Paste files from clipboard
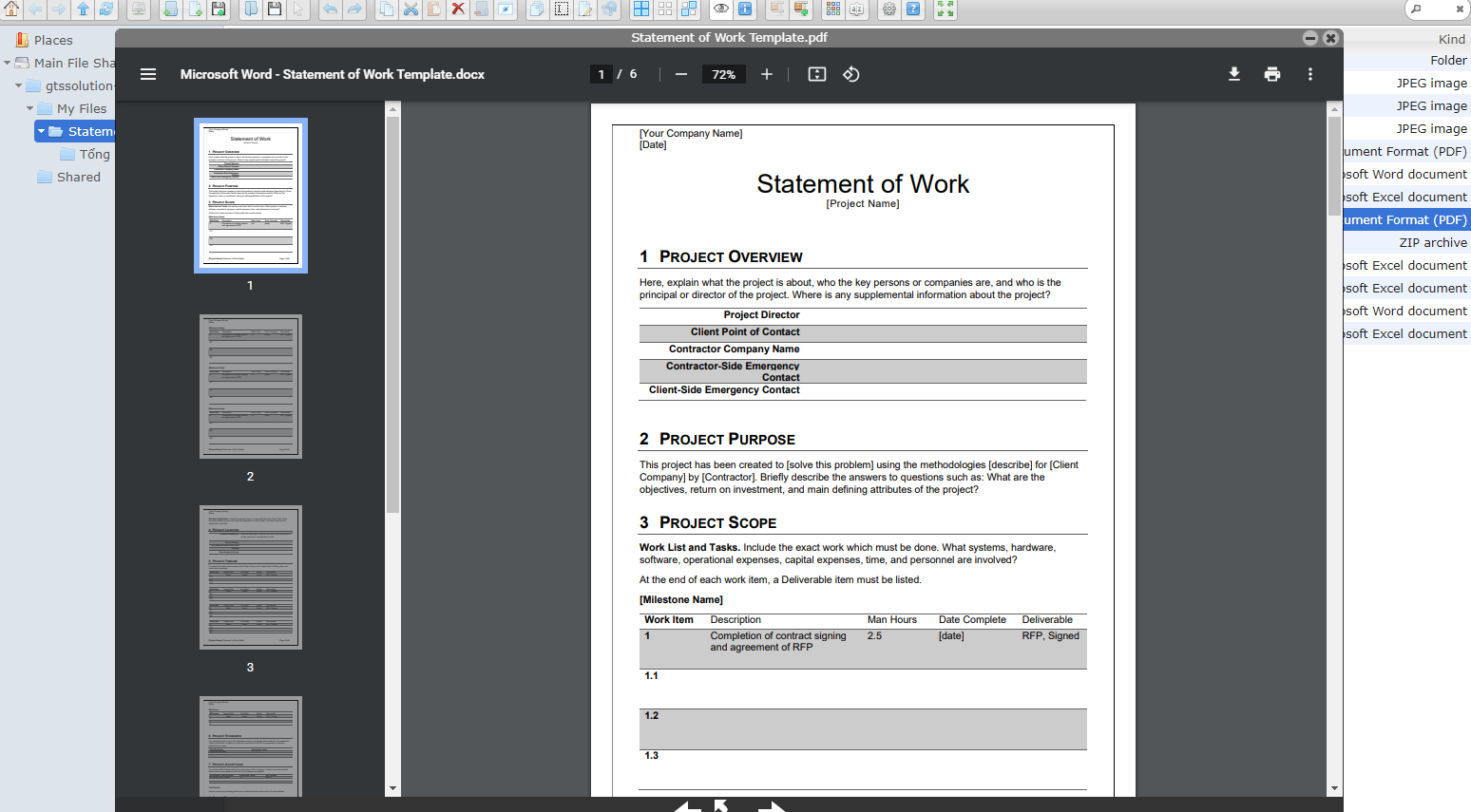This screenshot has width=1471, height=812. (434, 9)
